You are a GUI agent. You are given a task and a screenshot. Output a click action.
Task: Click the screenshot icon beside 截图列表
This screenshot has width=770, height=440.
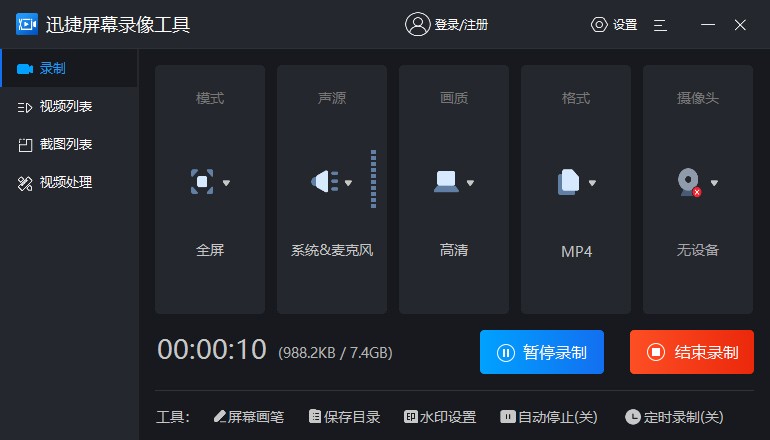25,145
